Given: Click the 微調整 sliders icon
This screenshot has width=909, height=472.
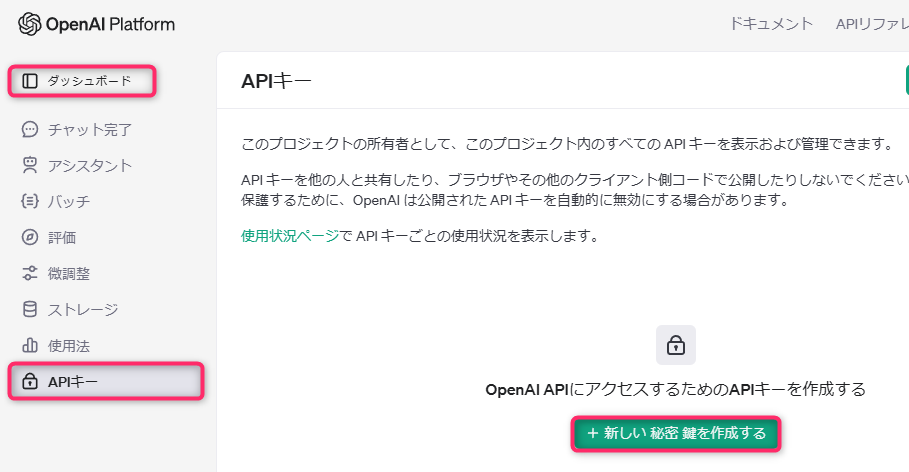Looking at the screenshot, I should (30, 273).
